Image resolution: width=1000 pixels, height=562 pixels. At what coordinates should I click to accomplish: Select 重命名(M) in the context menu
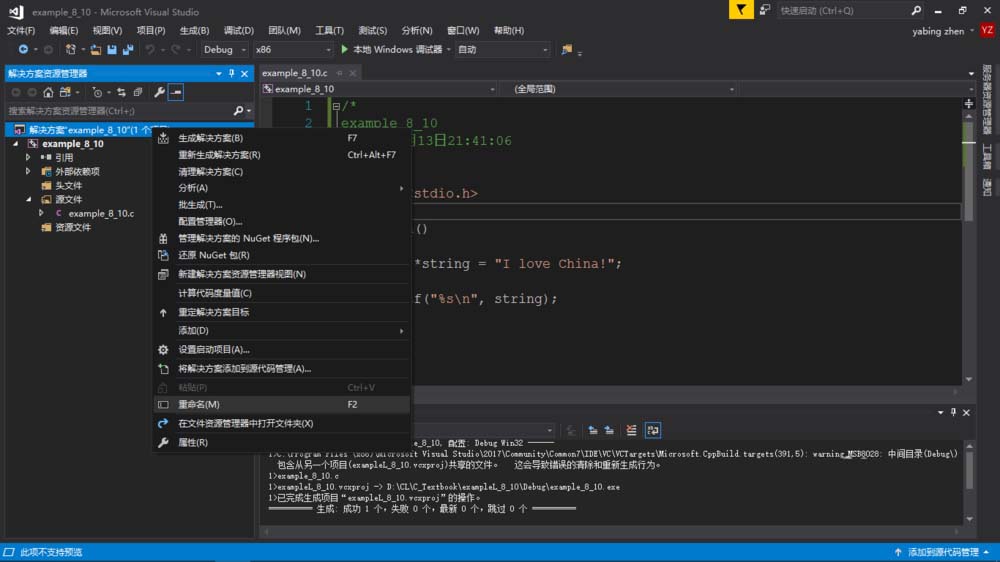coord(199,404)
